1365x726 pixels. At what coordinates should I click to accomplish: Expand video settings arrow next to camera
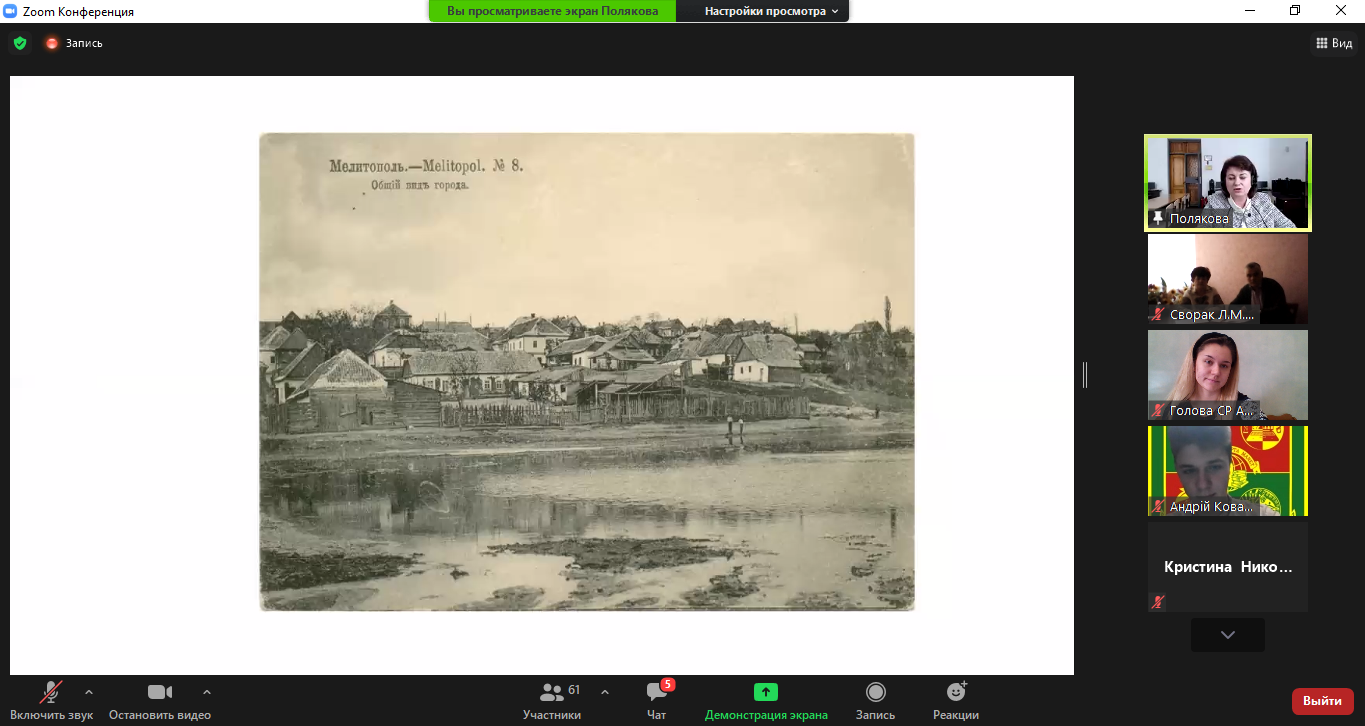point(207,691)
